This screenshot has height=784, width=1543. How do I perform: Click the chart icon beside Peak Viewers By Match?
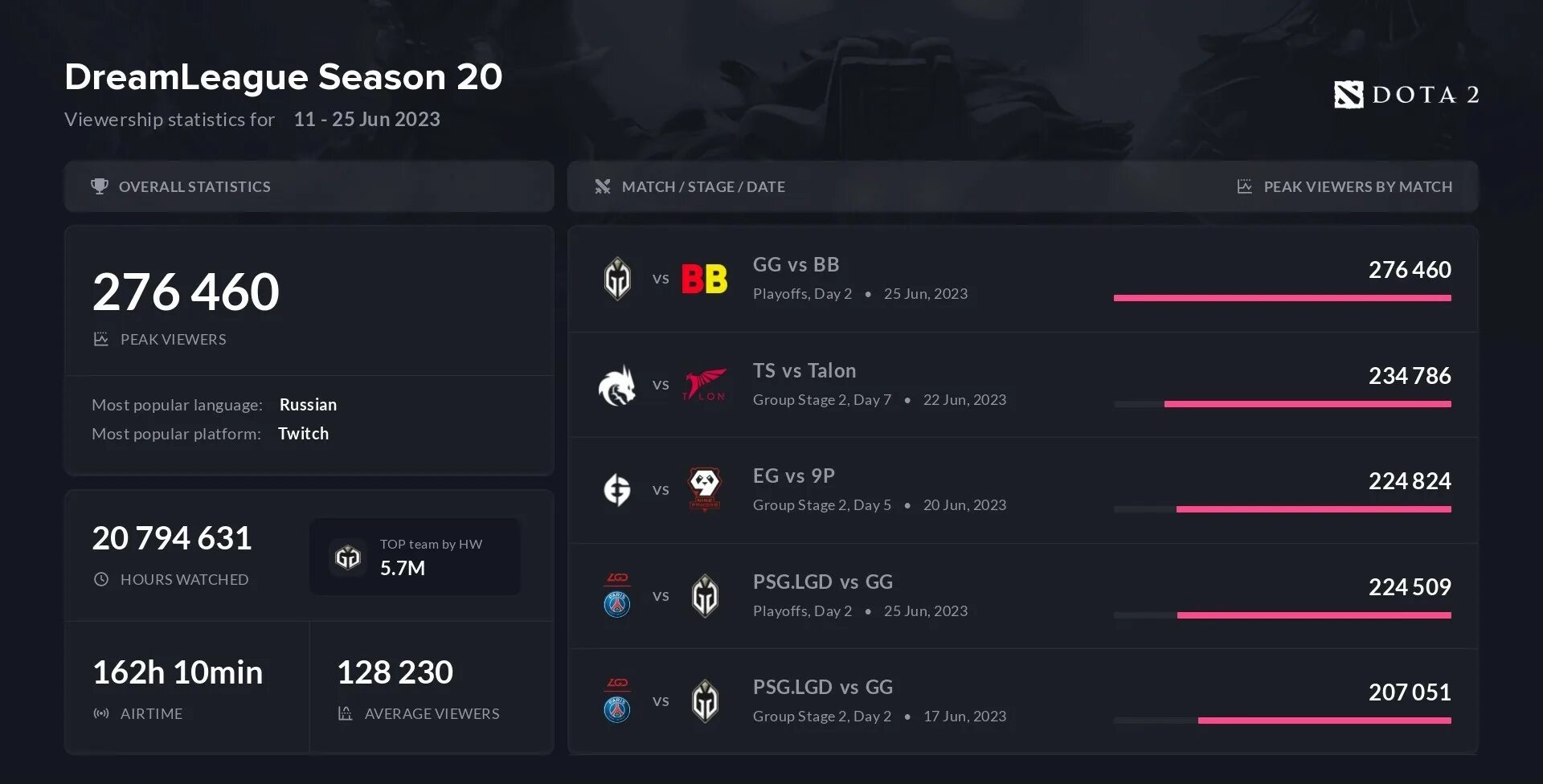tap(1244, 186)
